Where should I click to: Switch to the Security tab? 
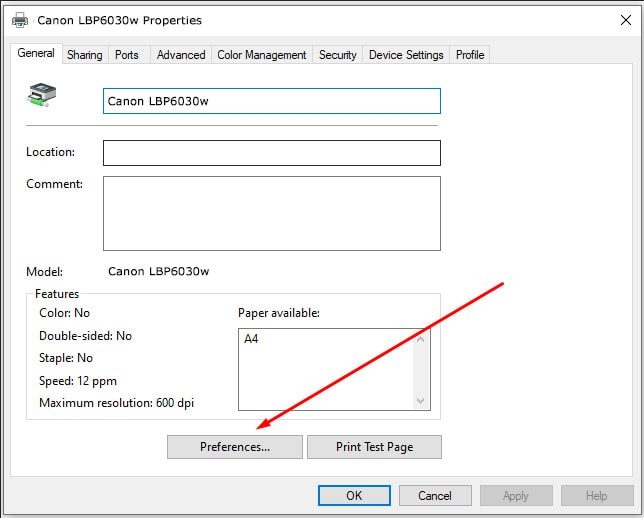pyautogui.click(x=338, y=55)
